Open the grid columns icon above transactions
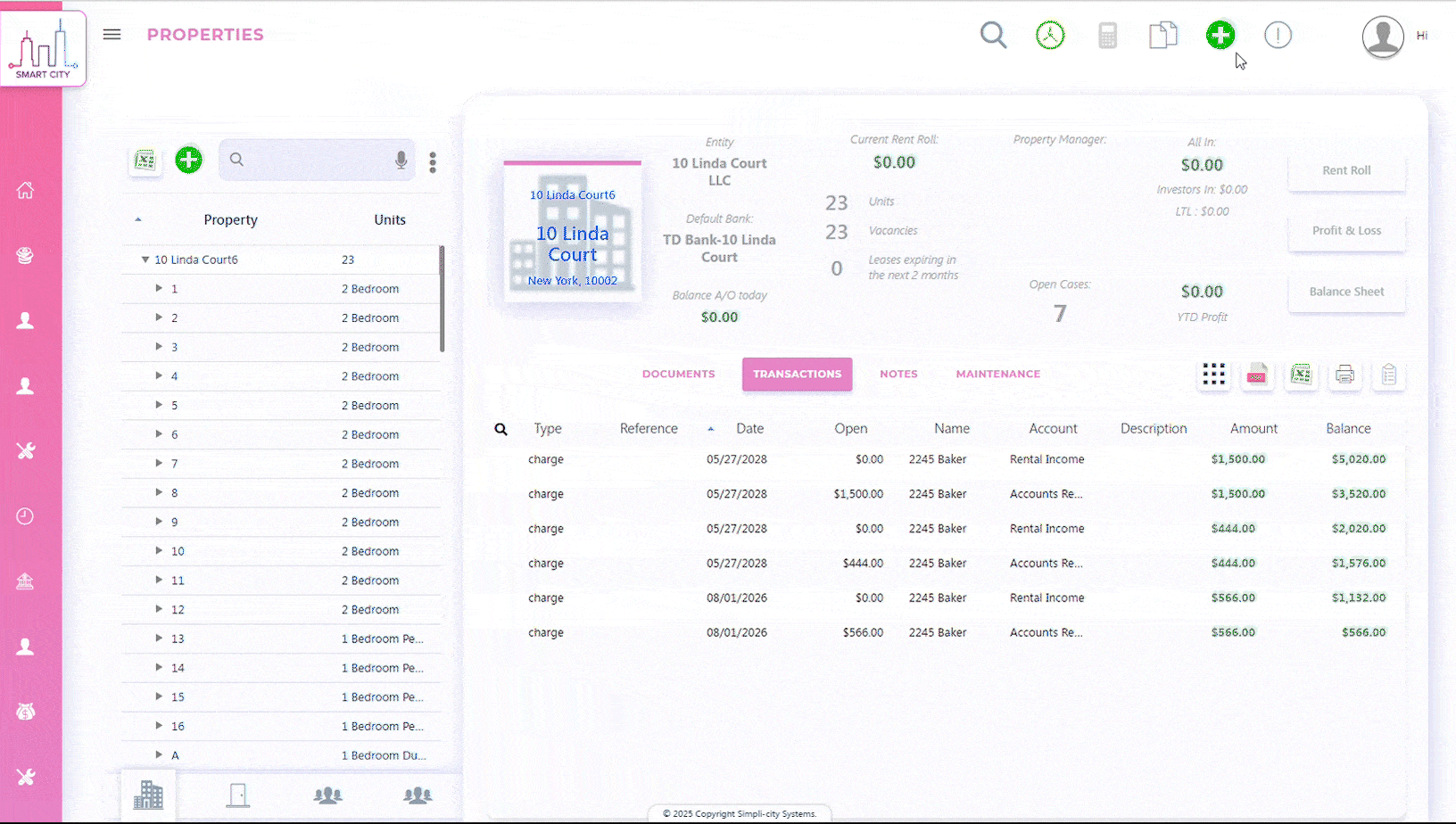 tap(1213, 375)
